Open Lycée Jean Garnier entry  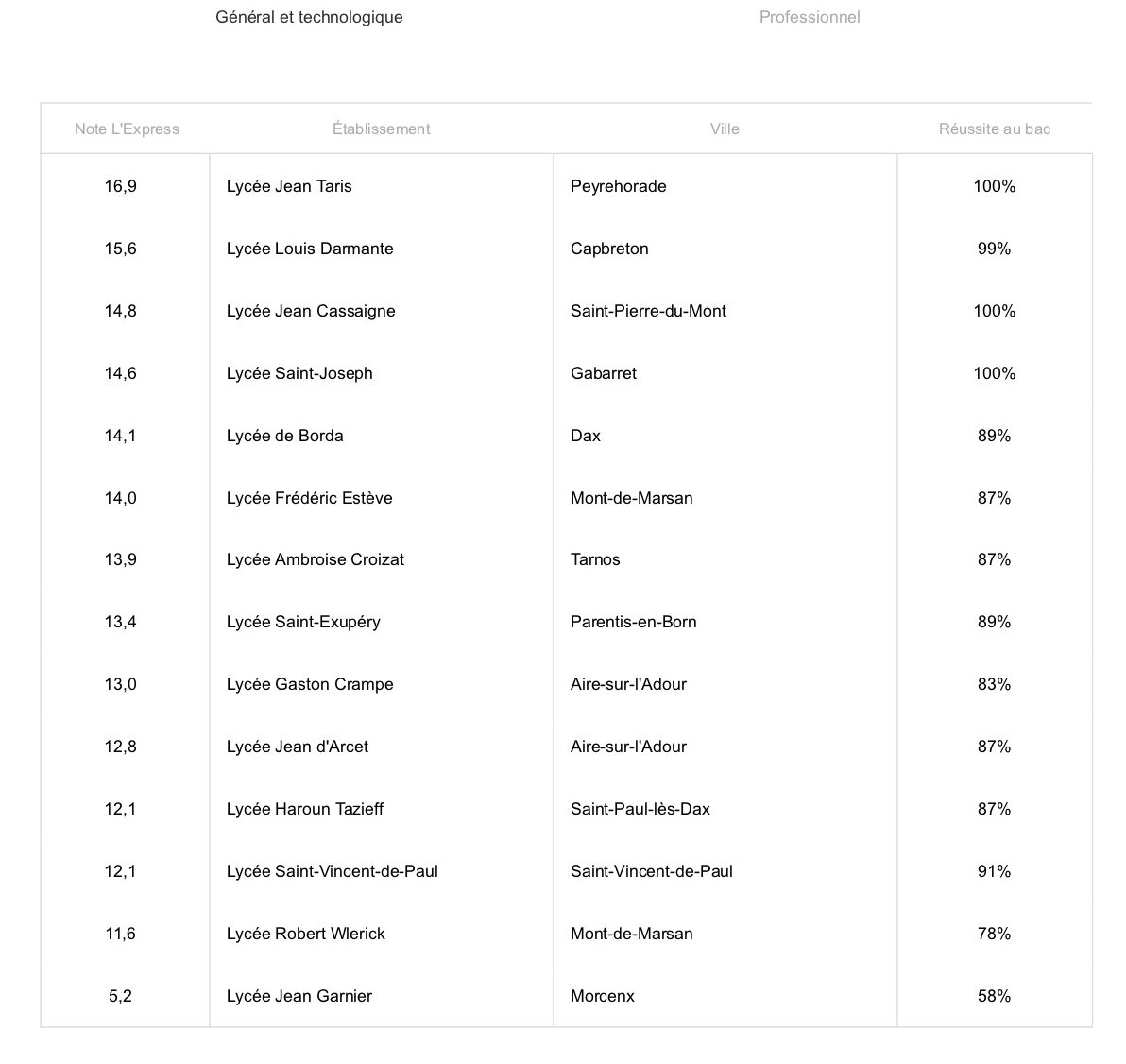(x=299, y=997)
